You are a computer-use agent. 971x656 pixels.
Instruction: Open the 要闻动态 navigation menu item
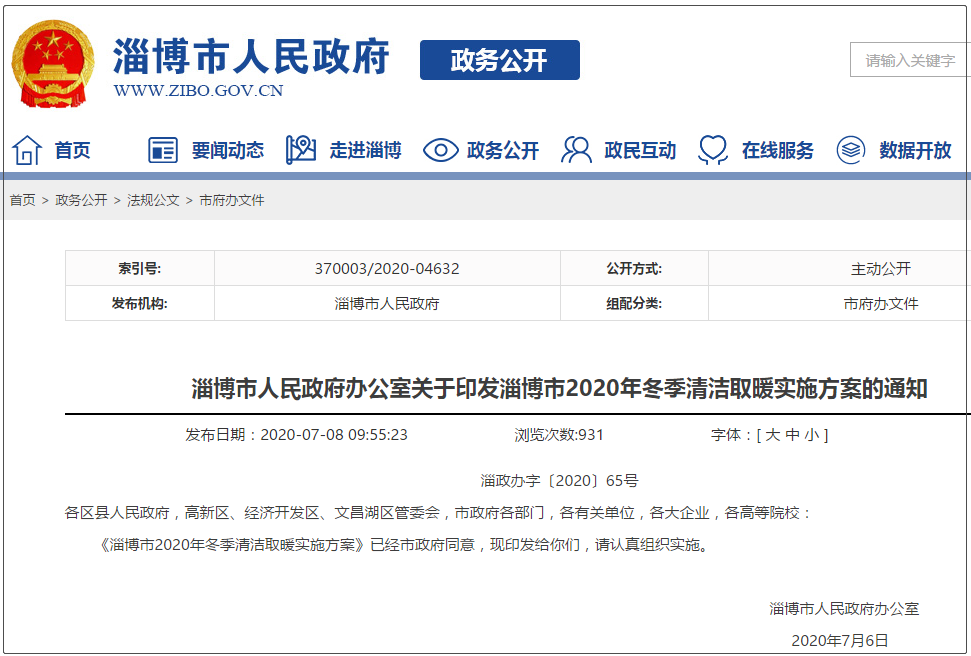coord(228,150)
